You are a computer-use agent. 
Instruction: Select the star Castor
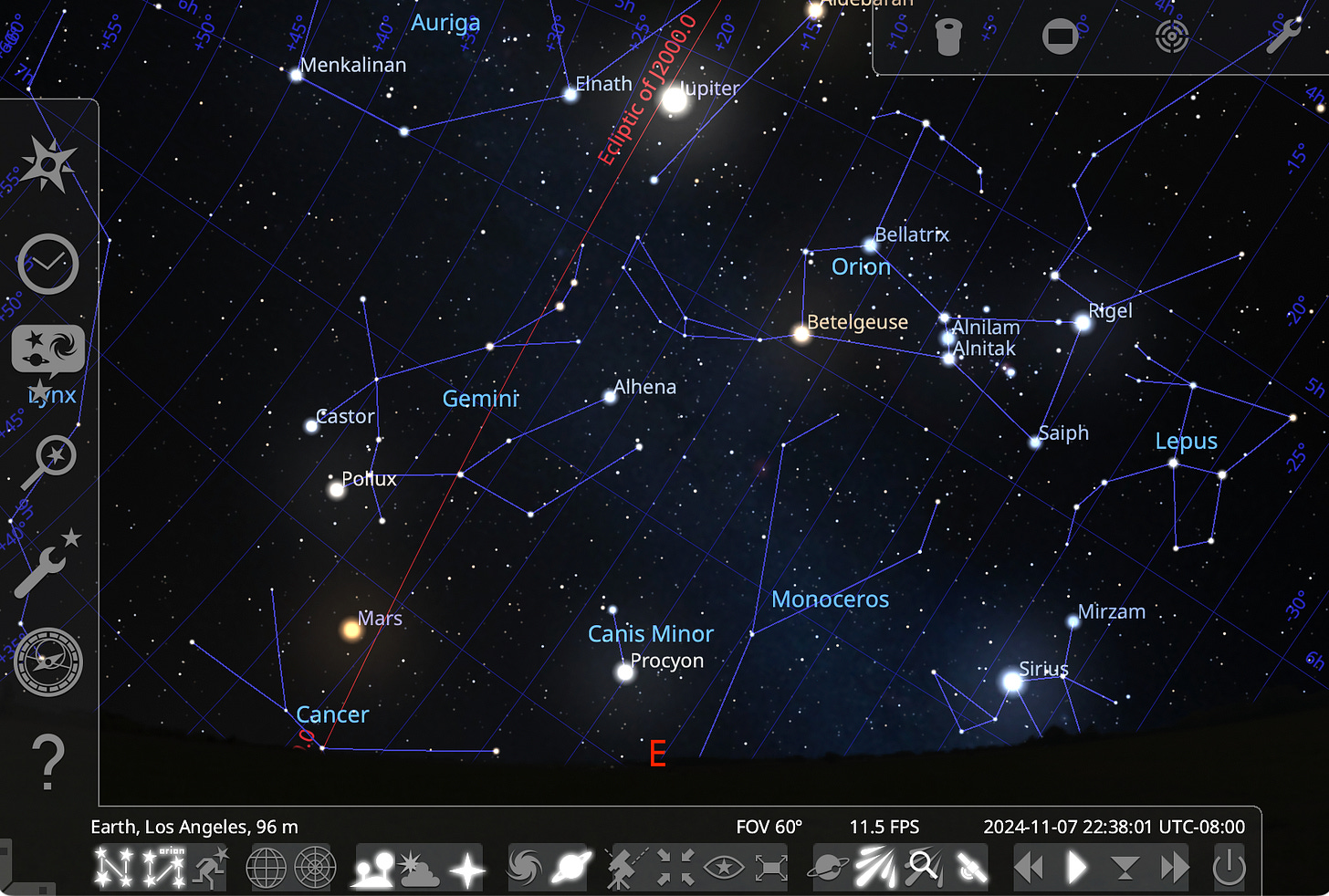point(311,425)
